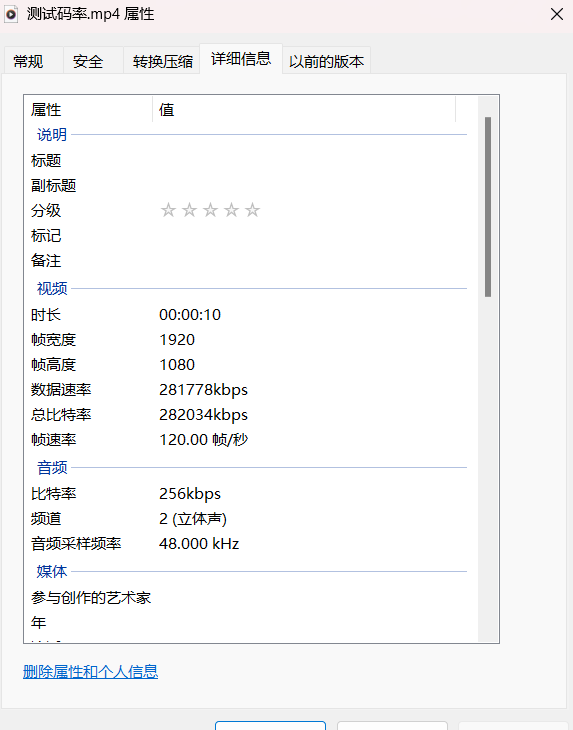Select the value 256kbps

(x=190, y=493)
